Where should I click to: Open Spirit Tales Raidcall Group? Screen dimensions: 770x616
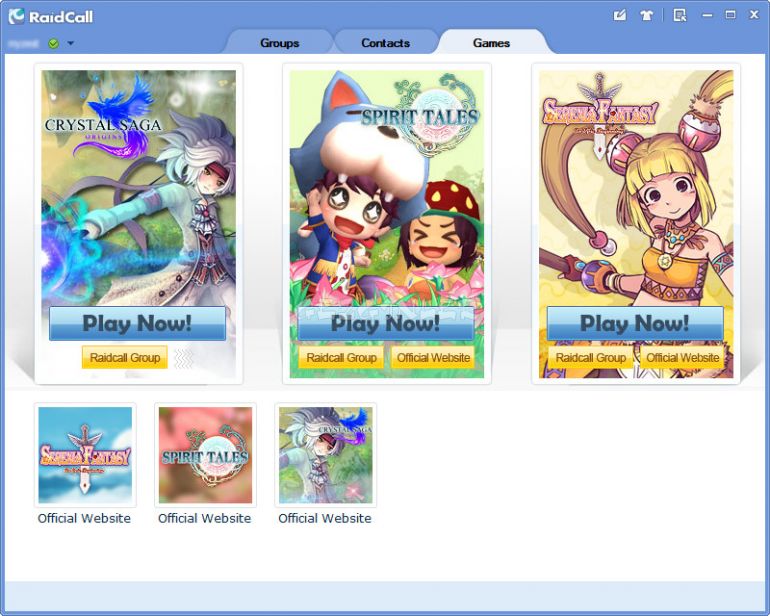pyautogui.click(x=341, y=357)
